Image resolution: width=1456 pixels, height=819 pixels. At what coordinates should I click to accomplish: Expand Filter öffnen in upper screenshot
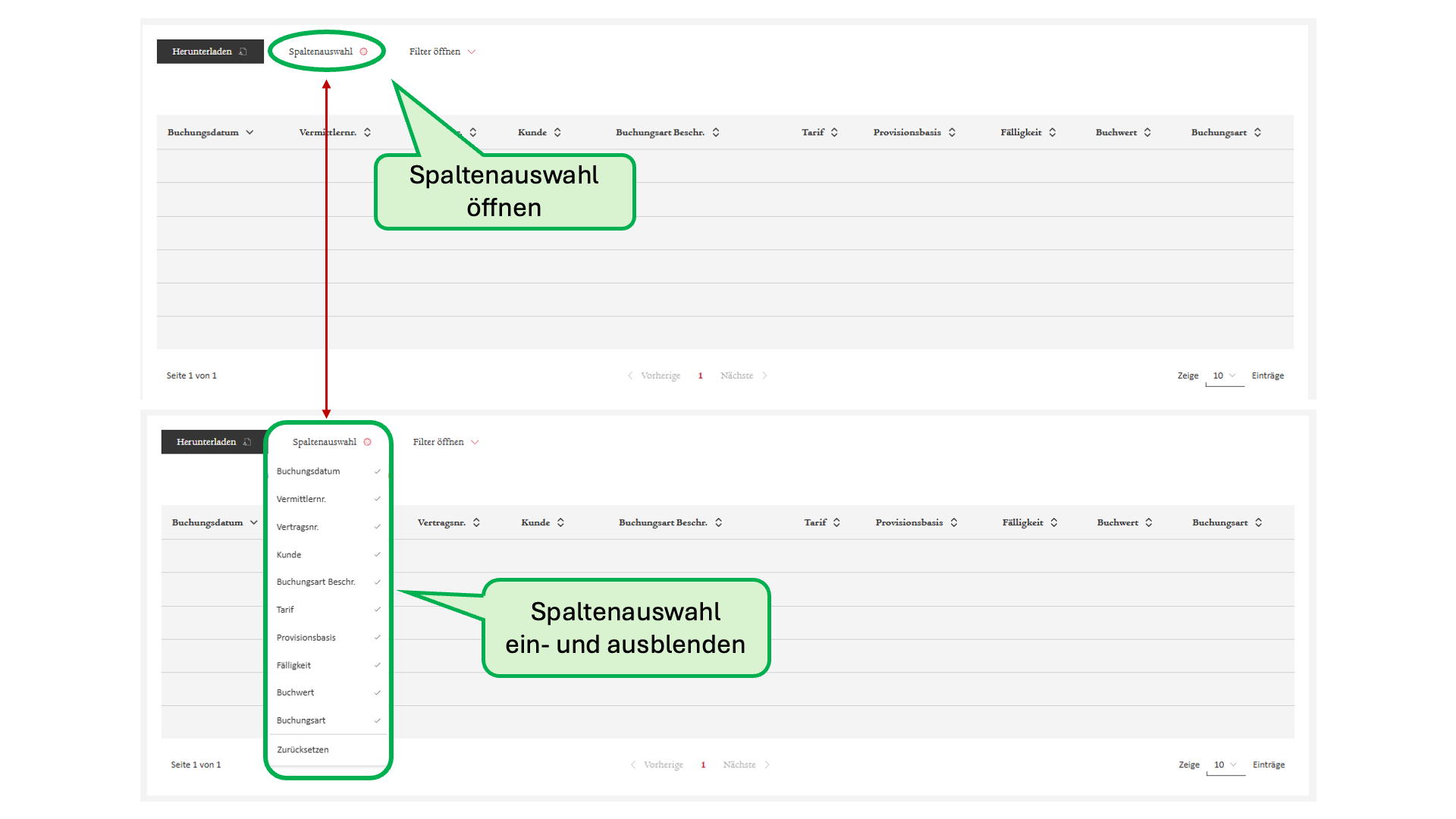tap(442, 52)
